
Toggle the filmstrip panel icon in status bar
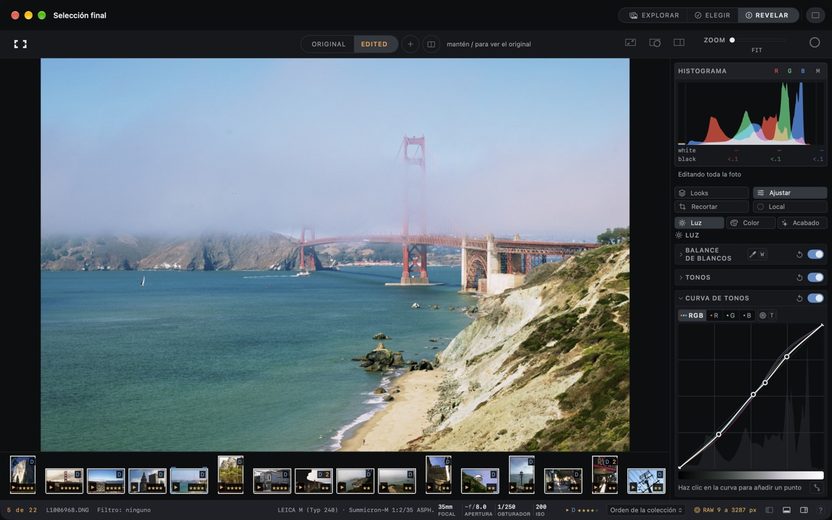click(786, 510)
